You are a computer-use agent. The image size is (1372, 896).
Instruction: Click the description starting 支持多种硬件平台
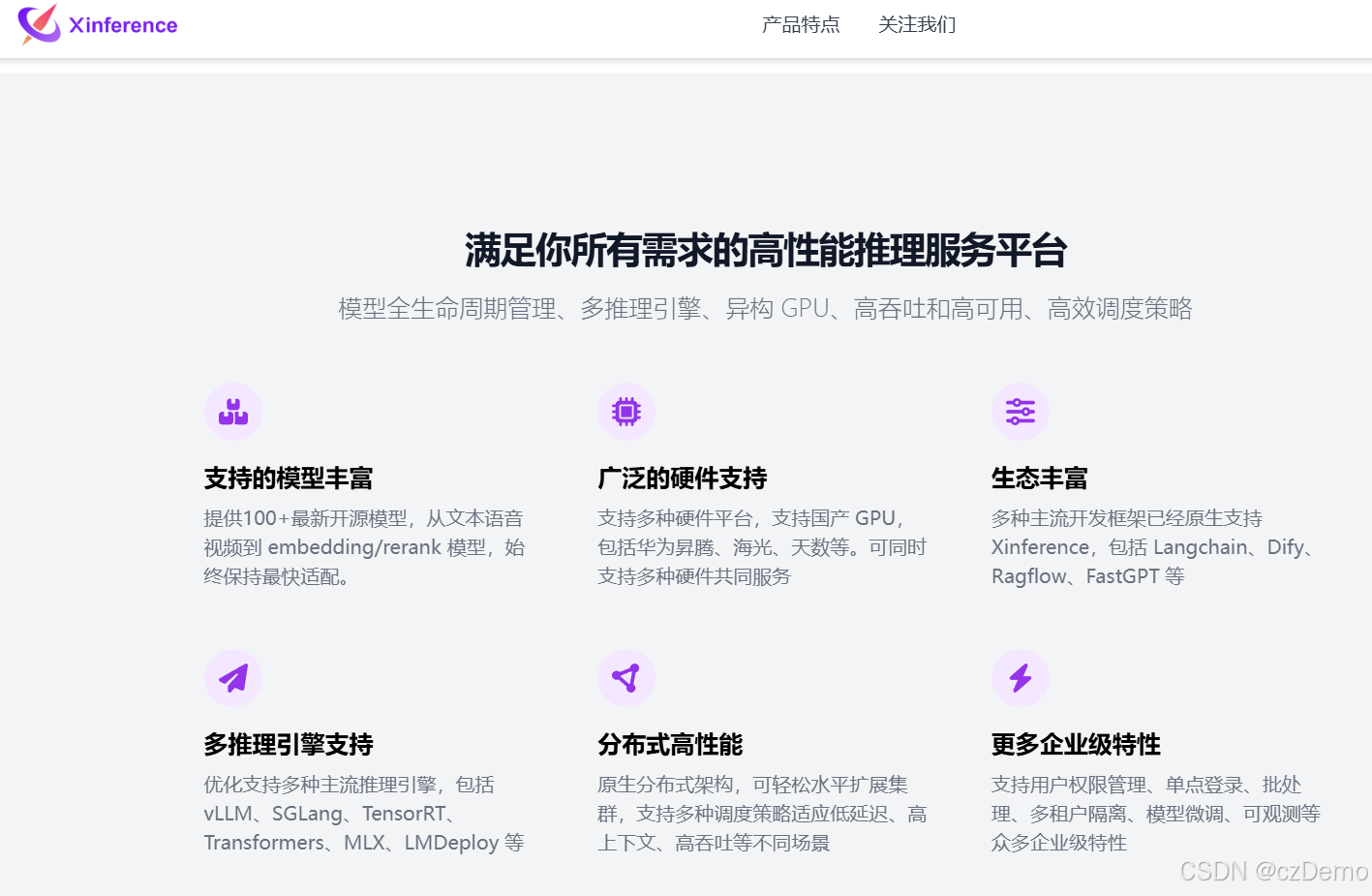[x=762, y=547]
